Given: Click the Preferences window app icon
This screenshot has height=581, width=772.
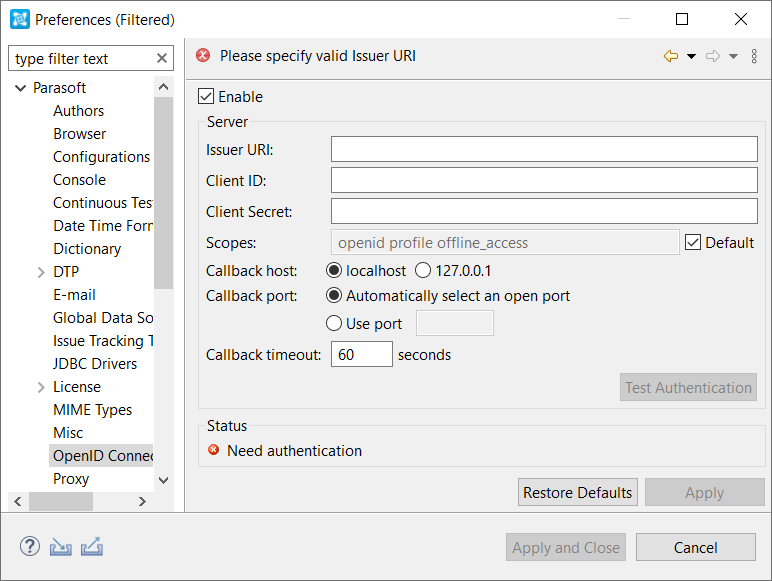Looking at the screenshot, I should tap(20, 19).
